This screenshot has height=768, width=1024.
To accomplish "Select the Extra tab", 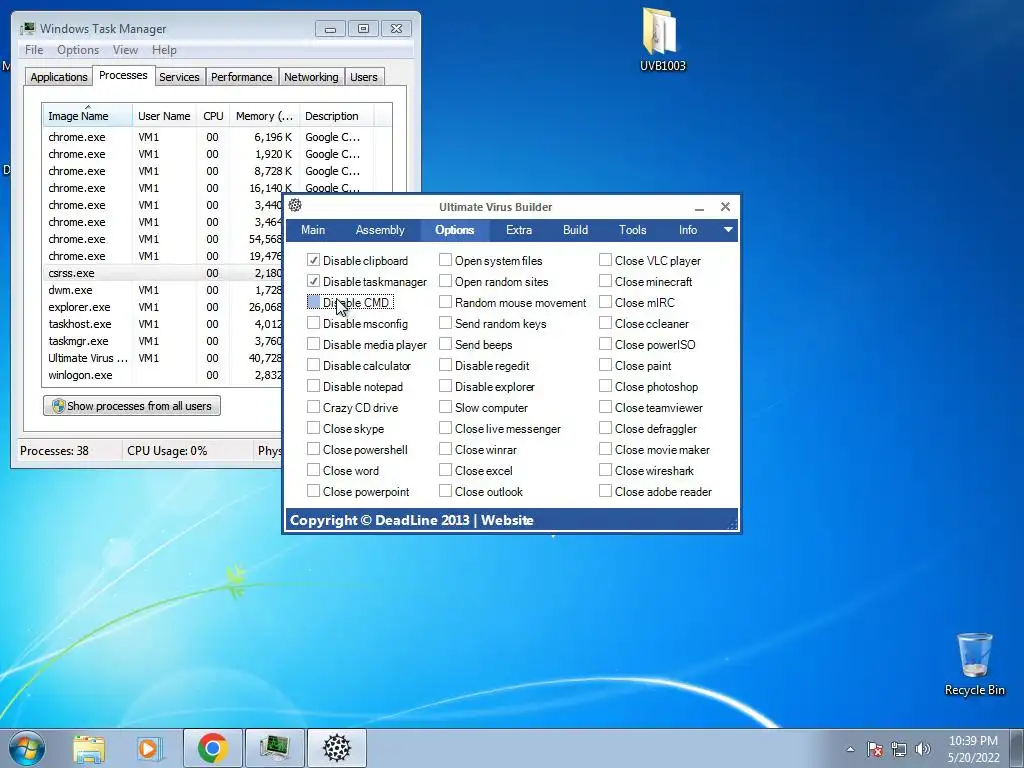I will click(x=519, y=230).
